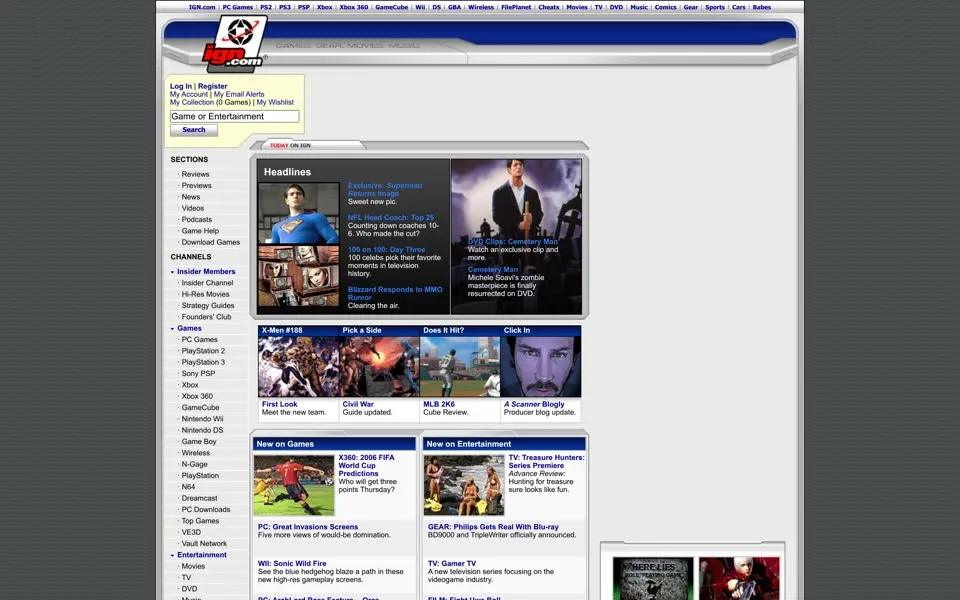Open 100 on 100: Day Three headline
960x600 pixels.
(x=386, y=250)
